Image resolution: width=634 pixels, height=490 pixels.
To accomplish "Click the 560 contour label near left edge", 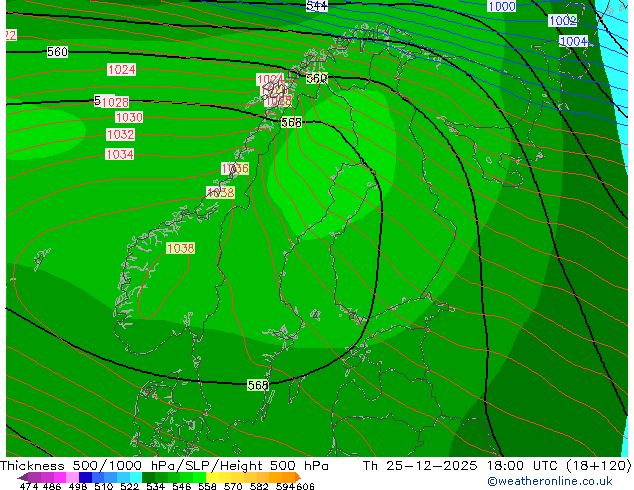I will coord(57,52).
